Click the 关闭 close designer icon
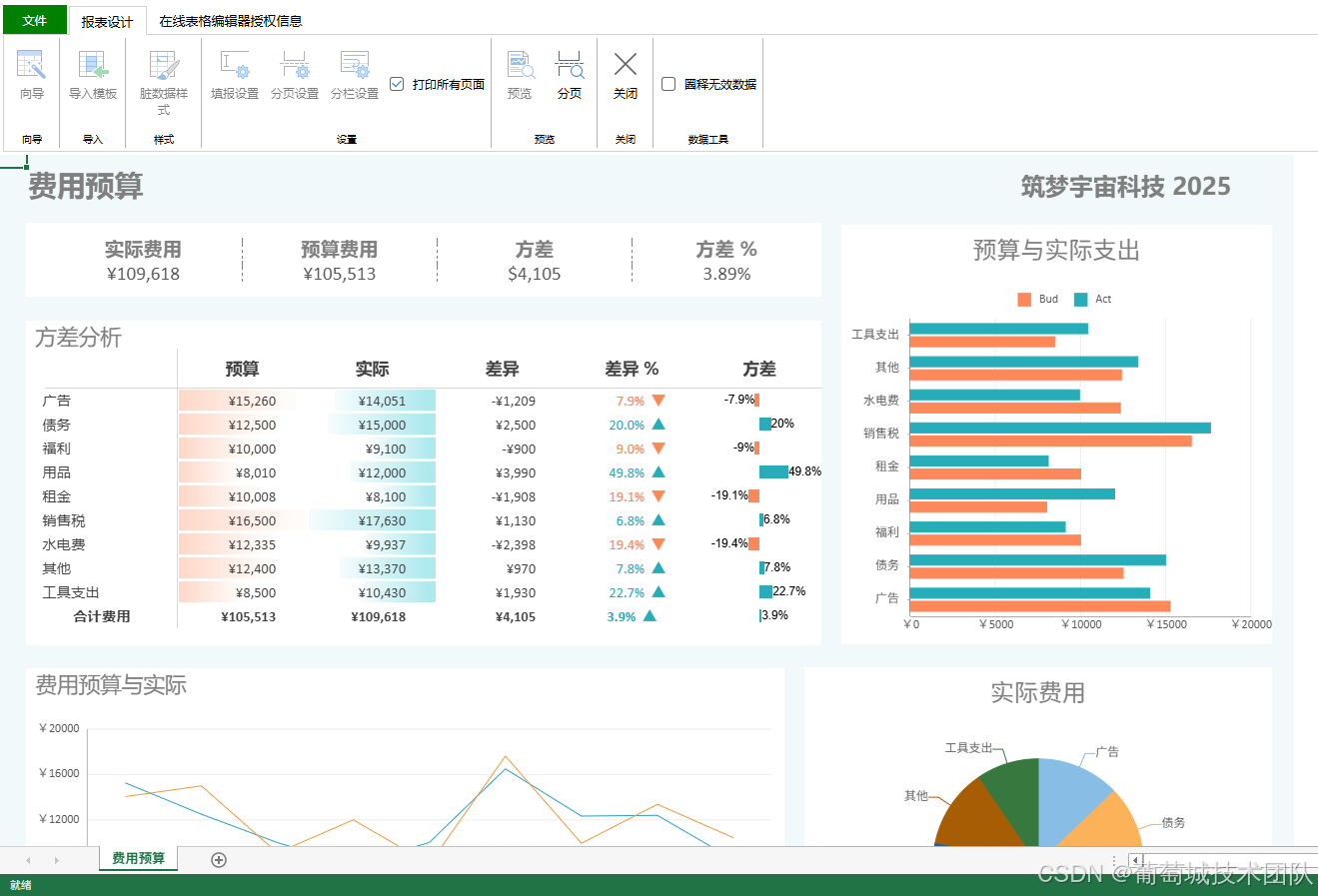The image size is (1318, 896). (x=626, y=65)
